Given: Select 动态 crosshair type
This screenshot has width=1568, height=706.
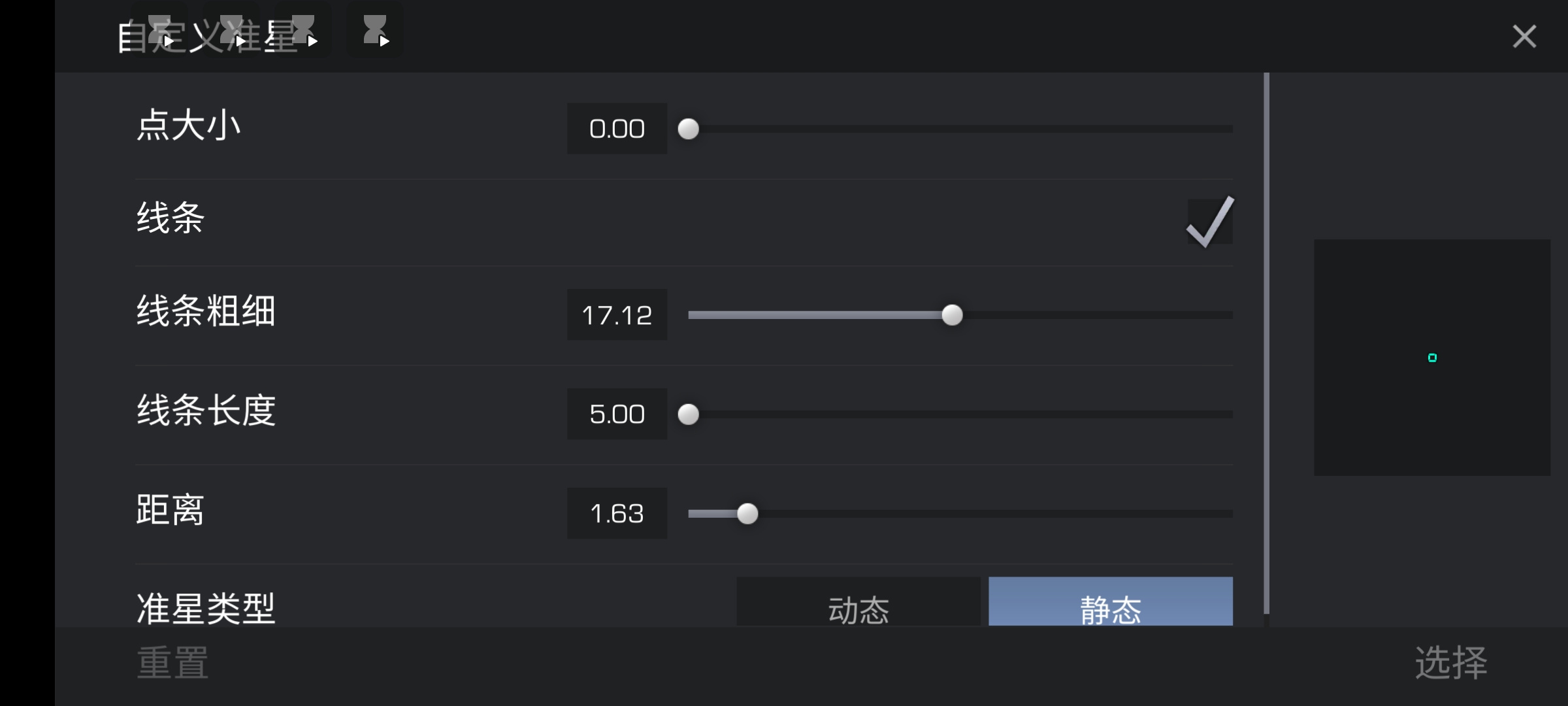Looking at the screenshot, I should tap(858, 602).
